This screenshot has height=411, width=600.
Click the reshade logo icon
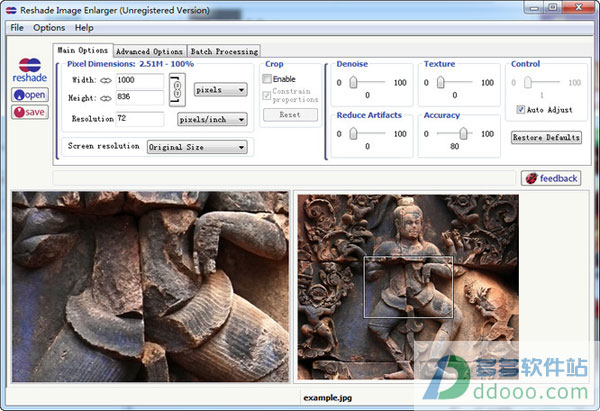pos(30,65)
